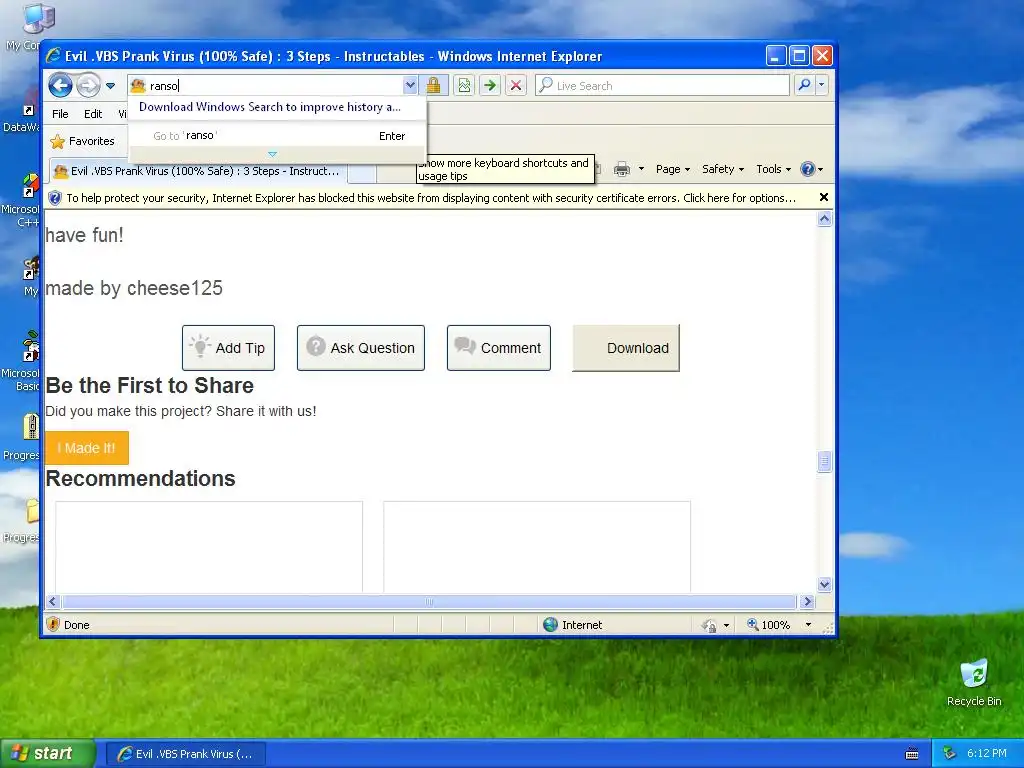Click horizontal scrollbar left arrow

53,601
